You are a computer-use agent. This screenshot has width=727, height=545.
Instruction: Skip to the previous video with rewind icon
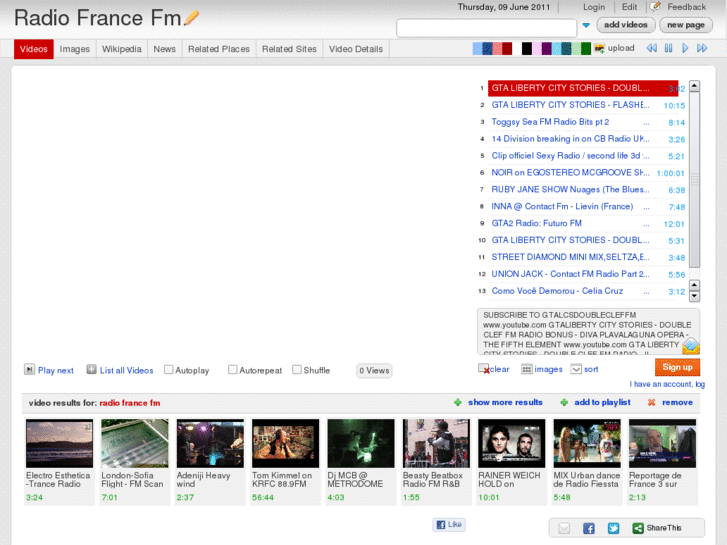pyautogui.click(x=651, y=48)
